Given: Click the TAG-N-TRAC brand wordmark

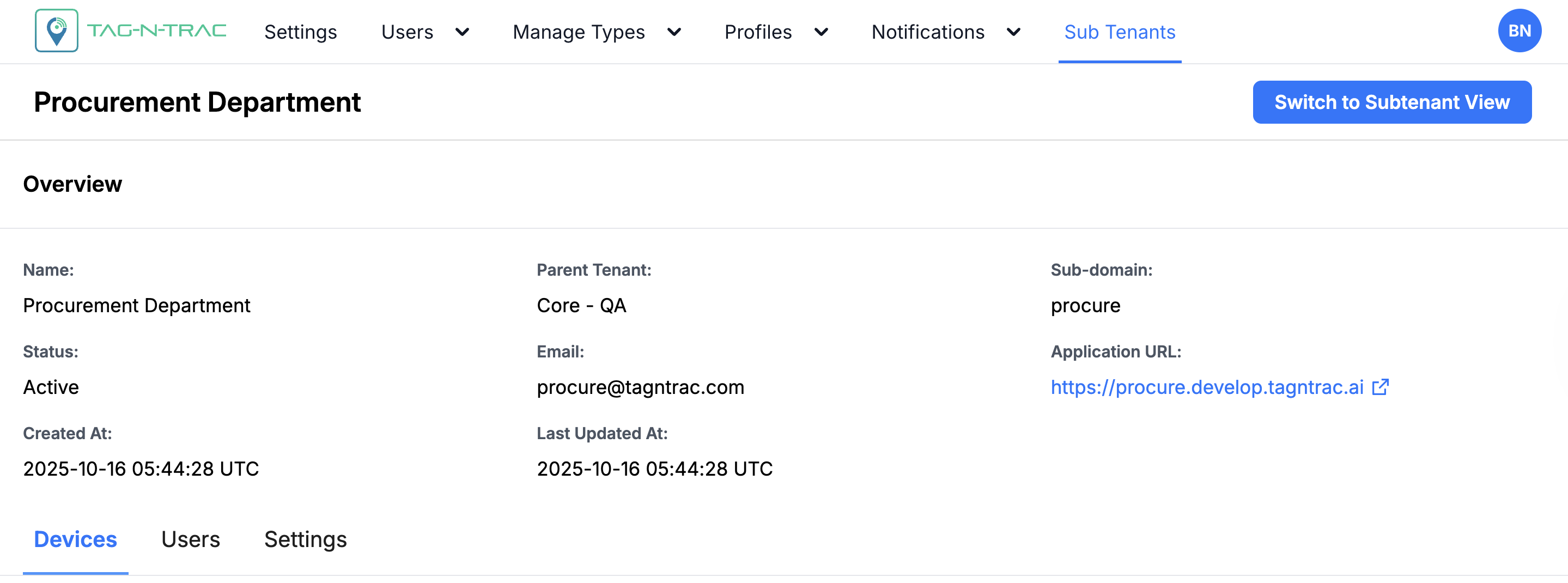Looking at the screenshot, I should 156,31.
